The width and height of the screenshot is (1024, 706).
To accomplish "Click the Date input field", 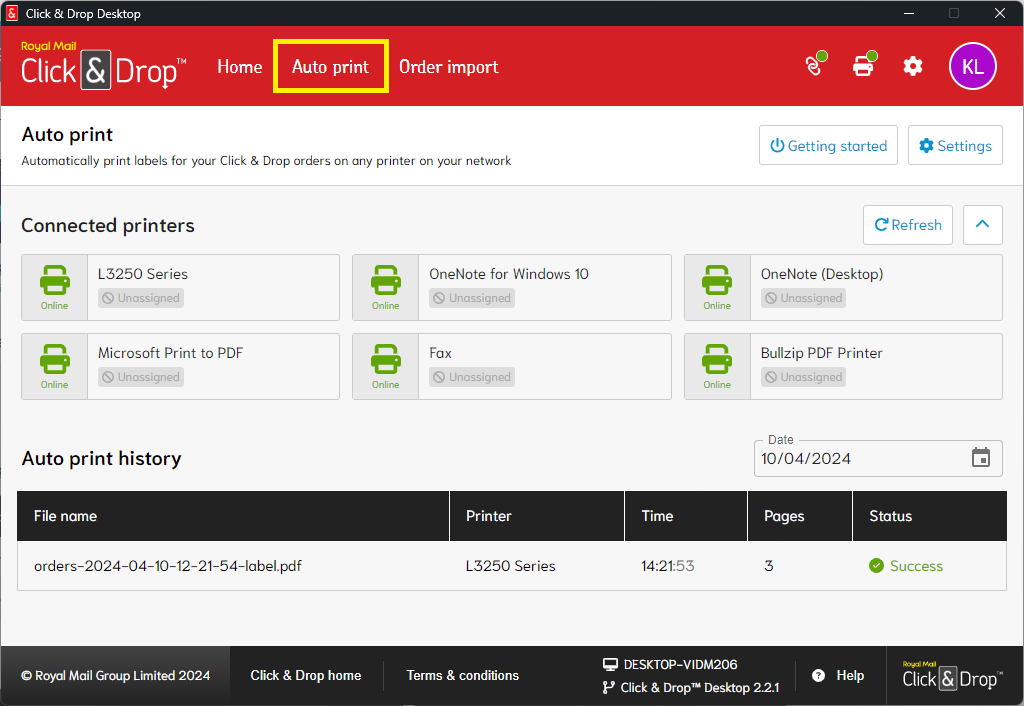I will [878, 458].
